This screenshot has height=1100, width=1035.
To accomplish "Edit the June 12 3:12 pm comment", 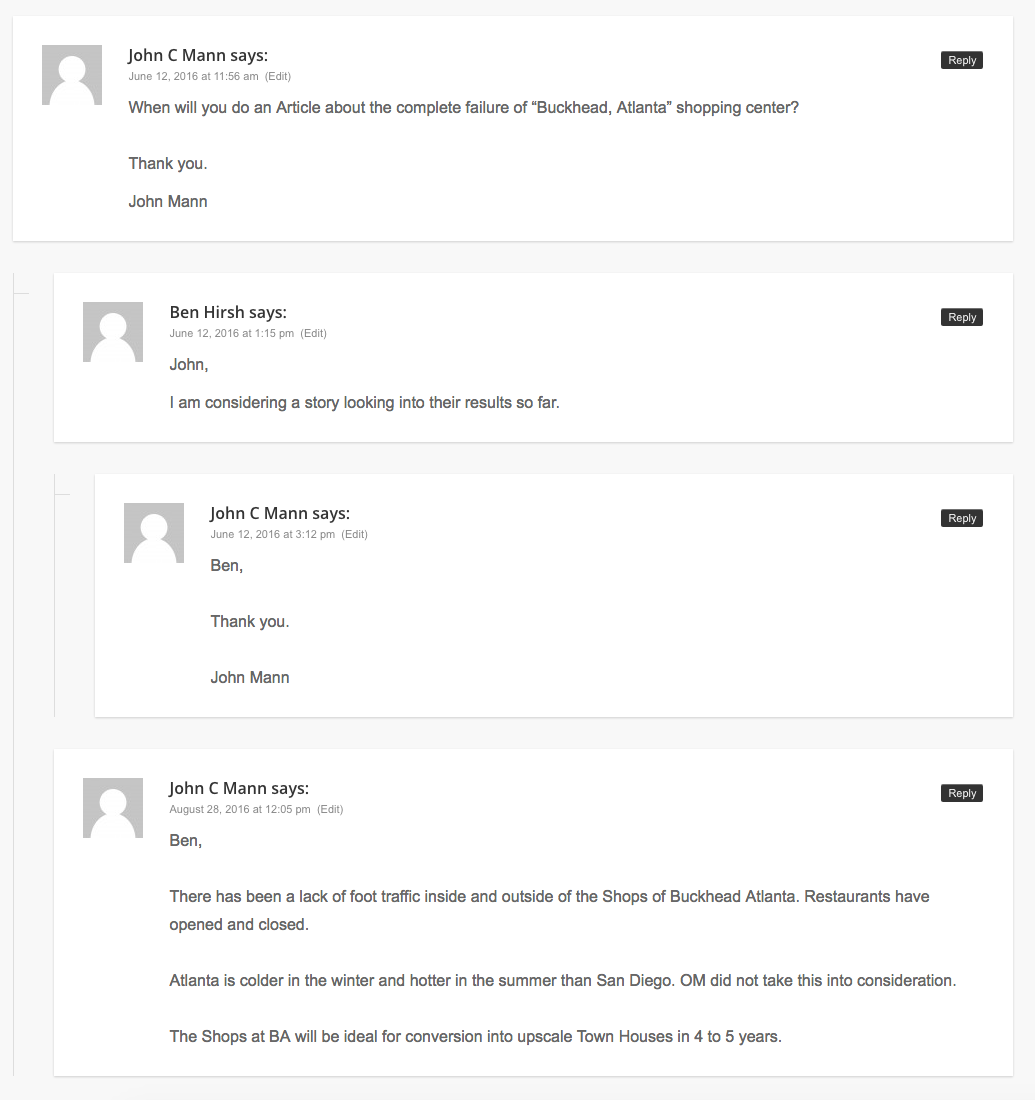I will 354,535.
